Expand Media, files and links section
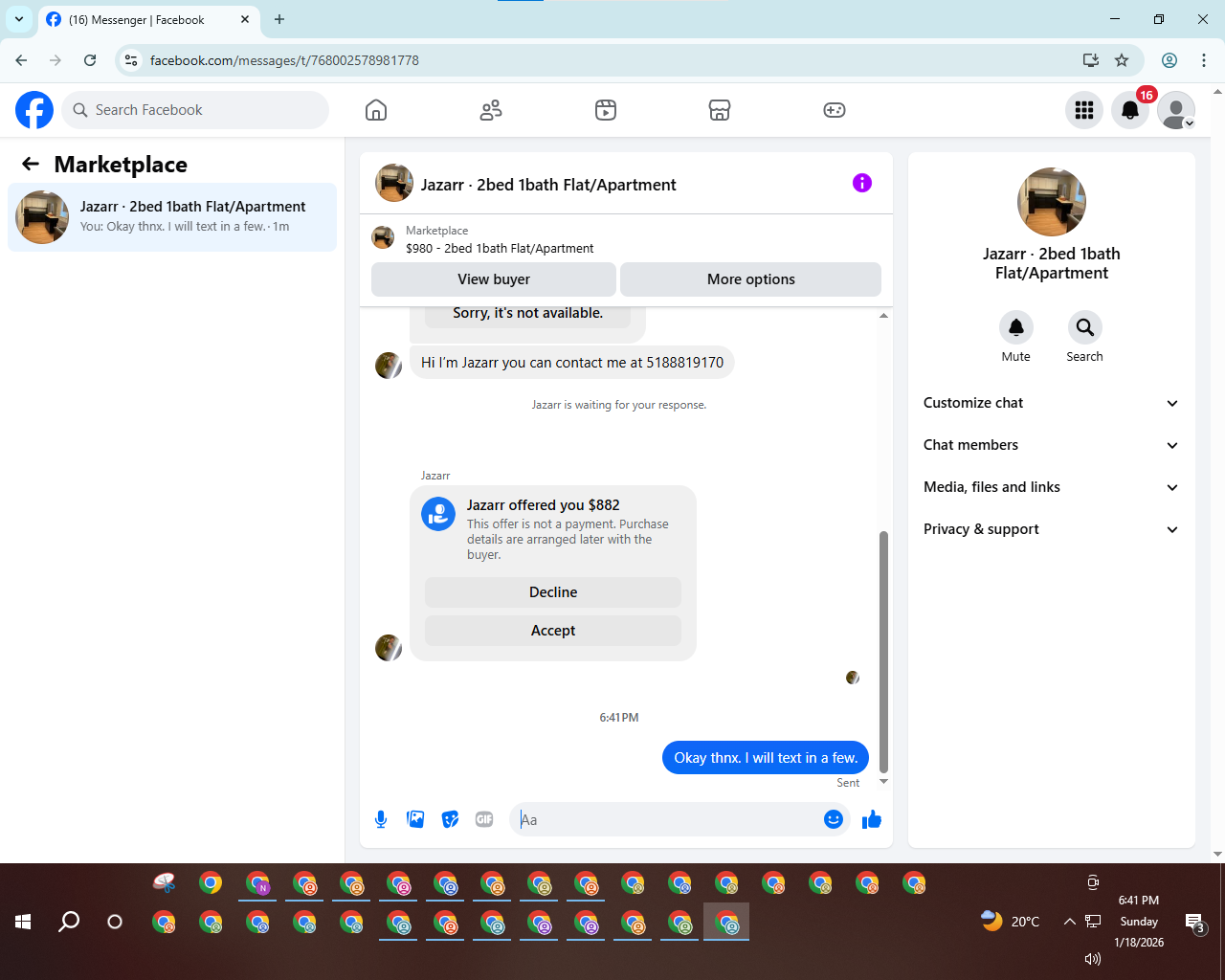1225x980 pixels. [1052, 487]
